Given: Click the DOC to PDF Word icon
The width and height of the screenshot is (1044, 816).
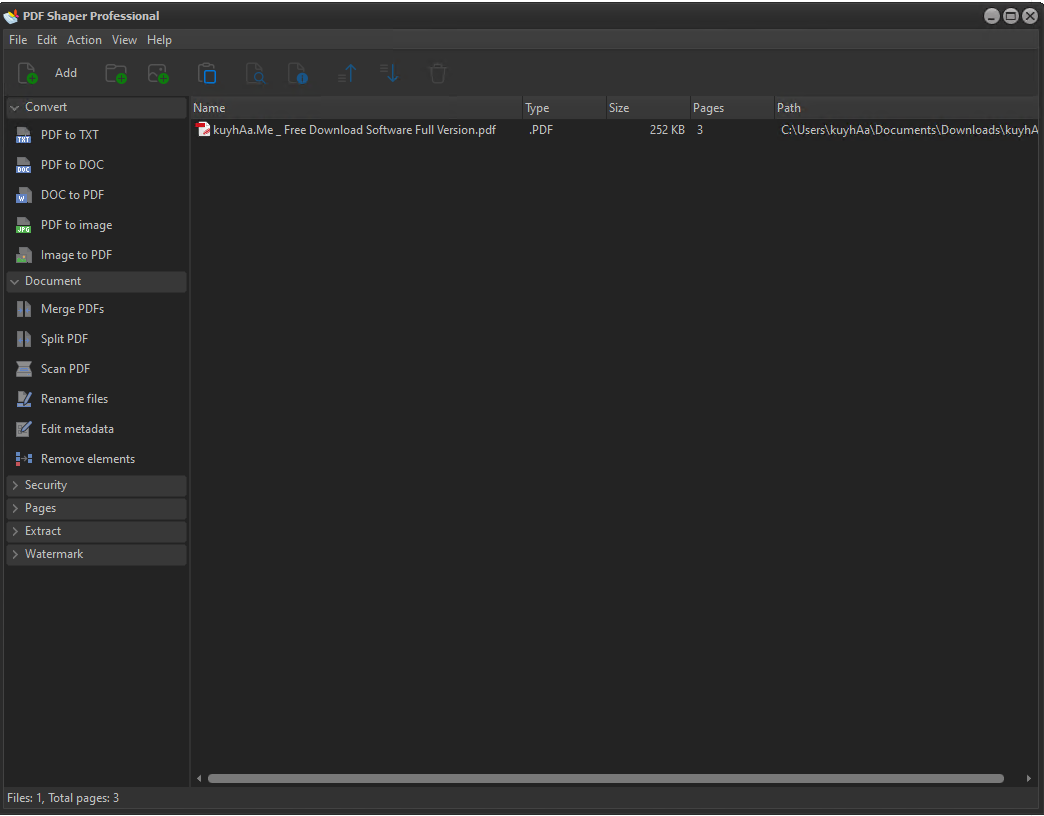Looking at the screenshot, I should pyautogui.click(x=23, y=195).
